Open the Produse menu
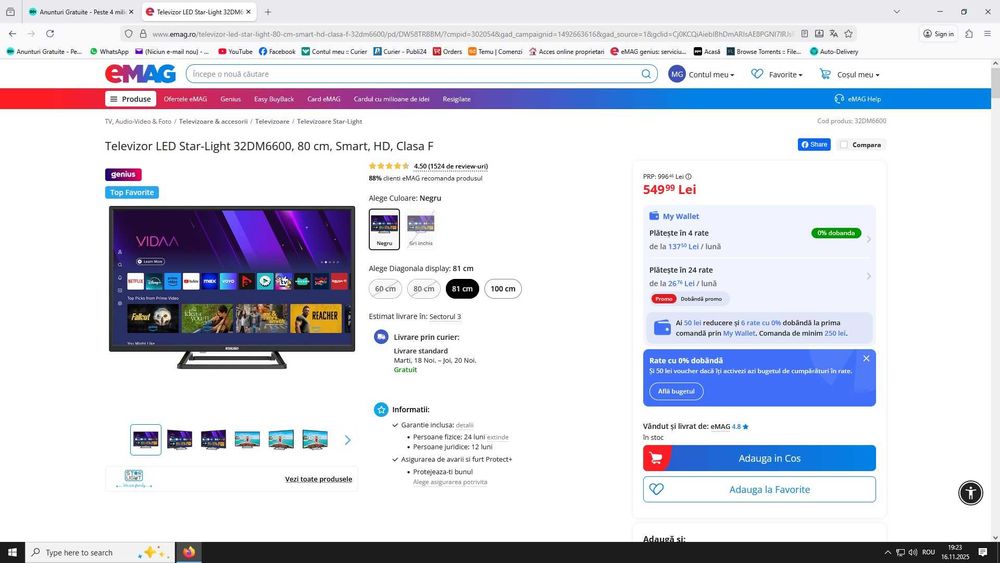This screenshot has width=1000, height=563. click(131, 99)
